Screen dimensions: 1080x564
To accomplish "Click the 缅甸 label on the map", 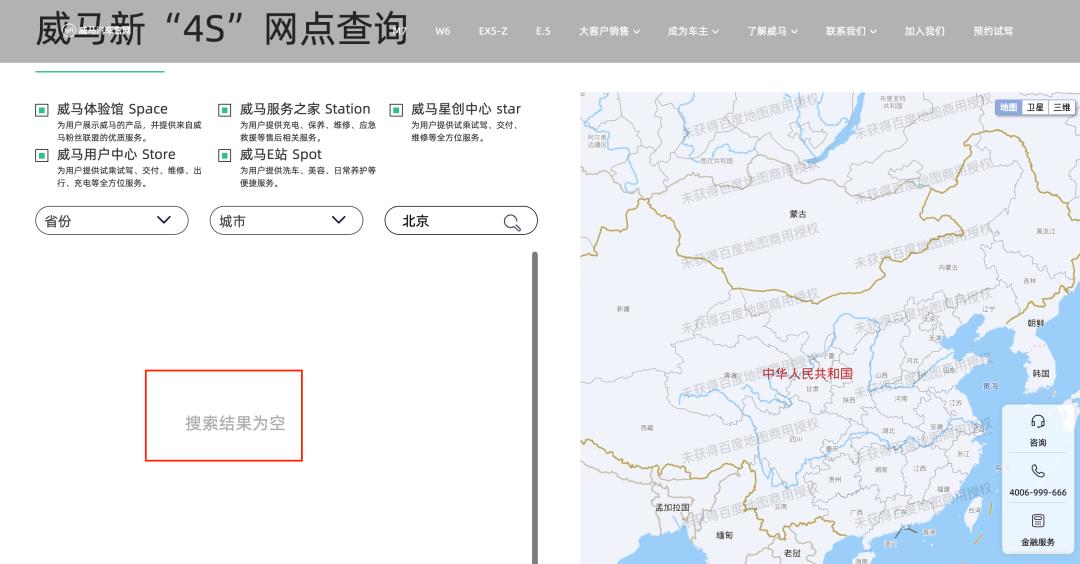I will click(x=725, y=535).
